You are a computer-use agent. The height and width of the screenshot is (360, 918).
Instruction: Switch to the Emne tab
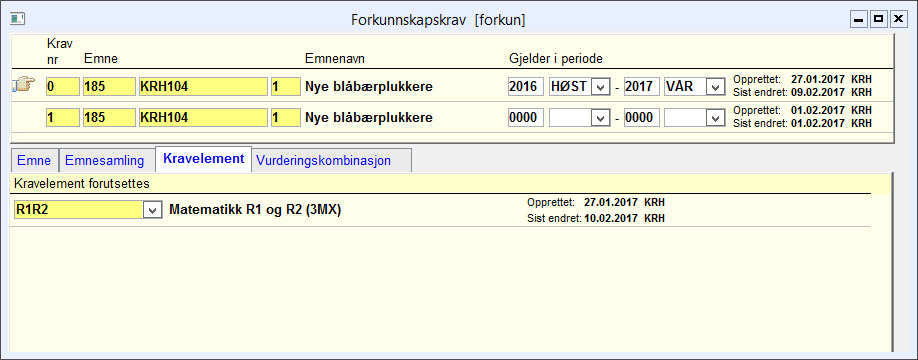35,161
